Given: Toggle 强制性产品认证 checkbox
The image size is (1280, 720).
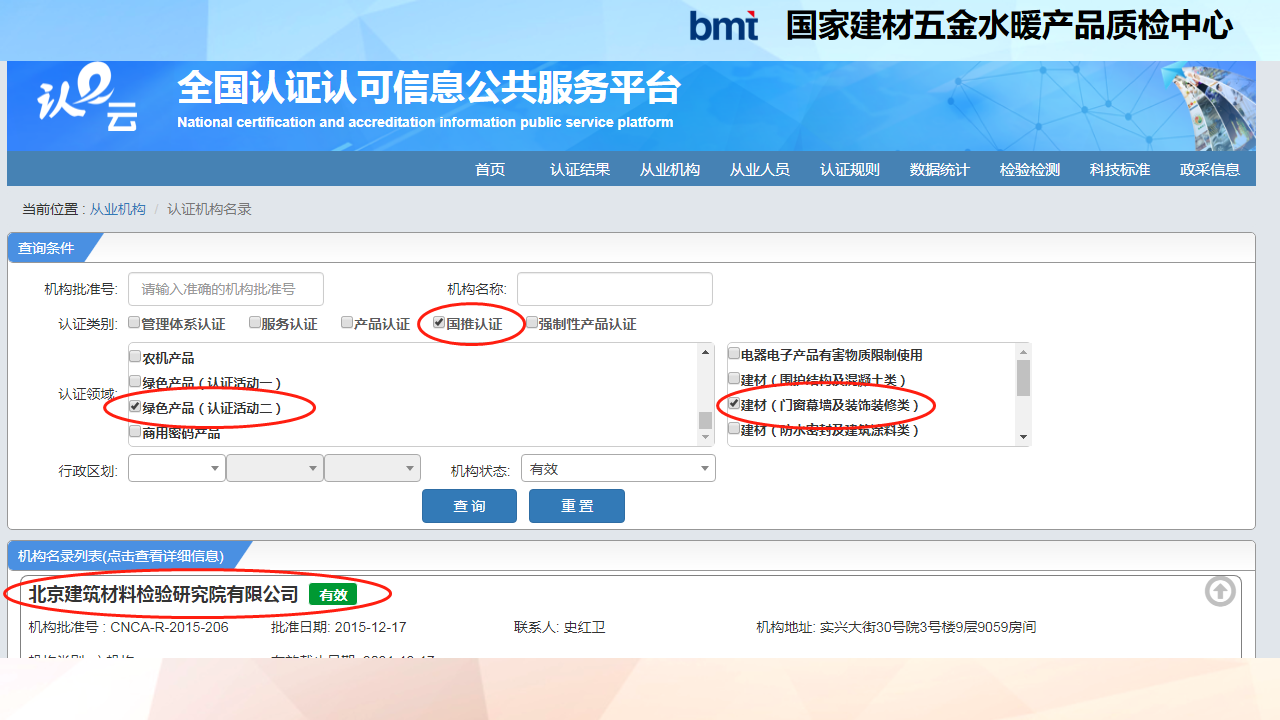Looking at the screenshot, I should [x=532, y=323].
